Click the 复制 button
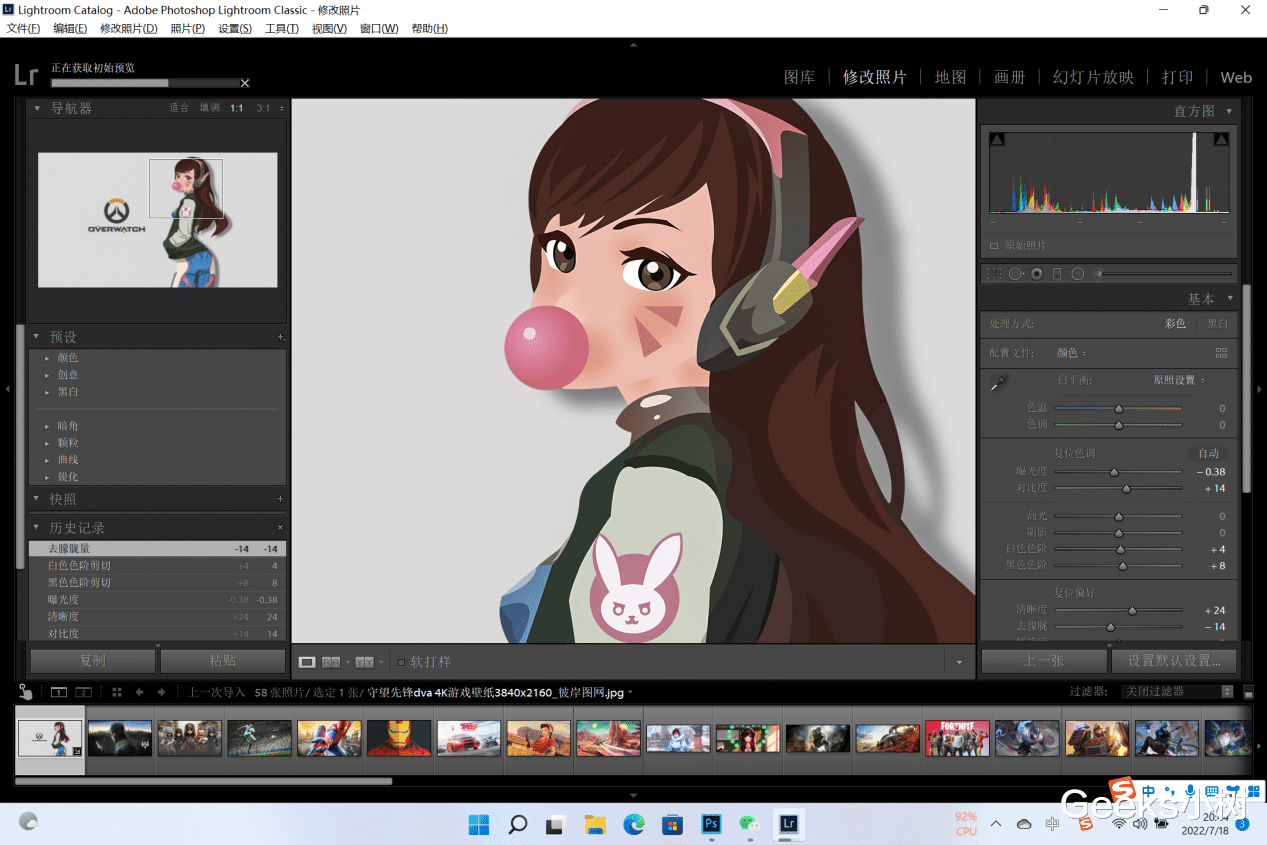The width and height of the screenshot is (1267, 845). (92, 661)
